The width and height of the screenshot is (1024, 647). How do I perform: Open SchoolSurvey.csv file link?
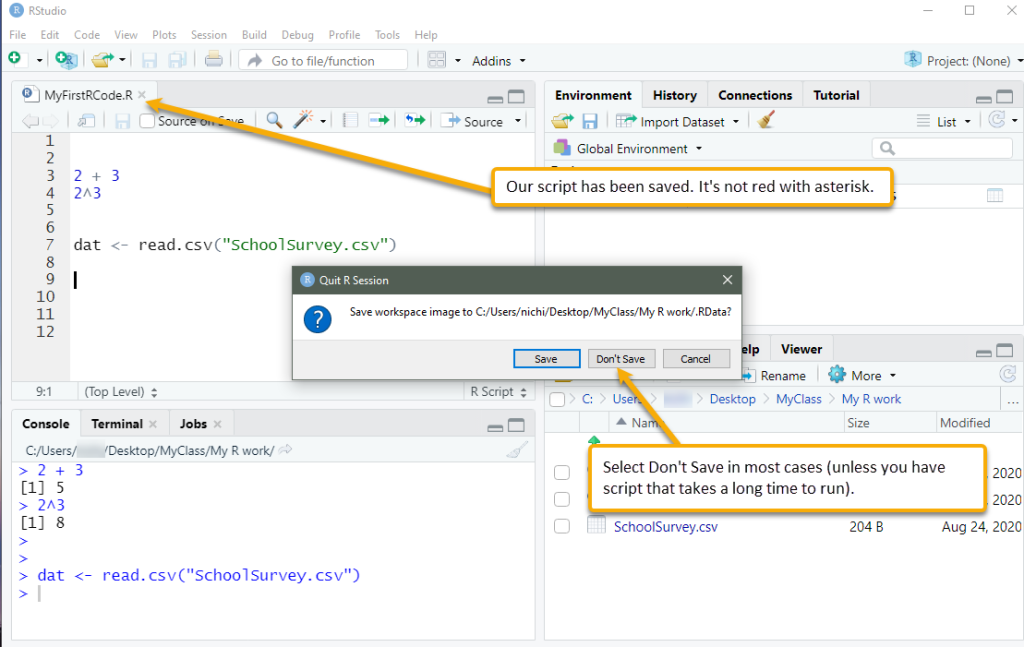(665, 527)
